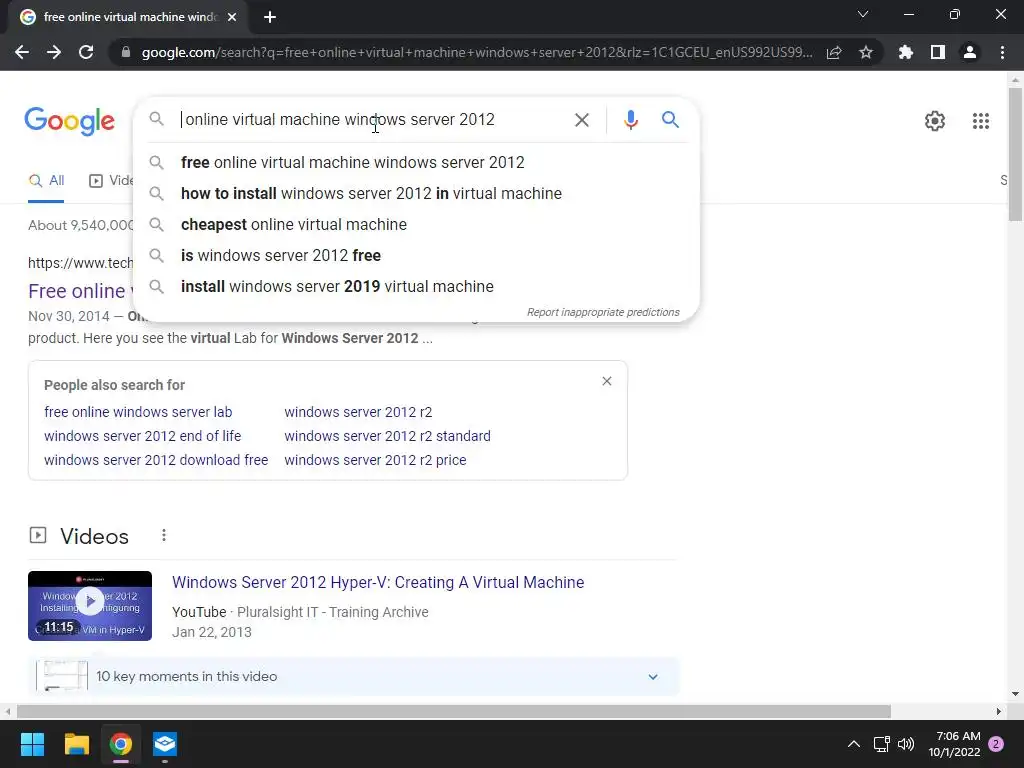Screen dimensions: 1024x768
Task: Clear the search box with the X icon
Action: (x=581, y=120)
